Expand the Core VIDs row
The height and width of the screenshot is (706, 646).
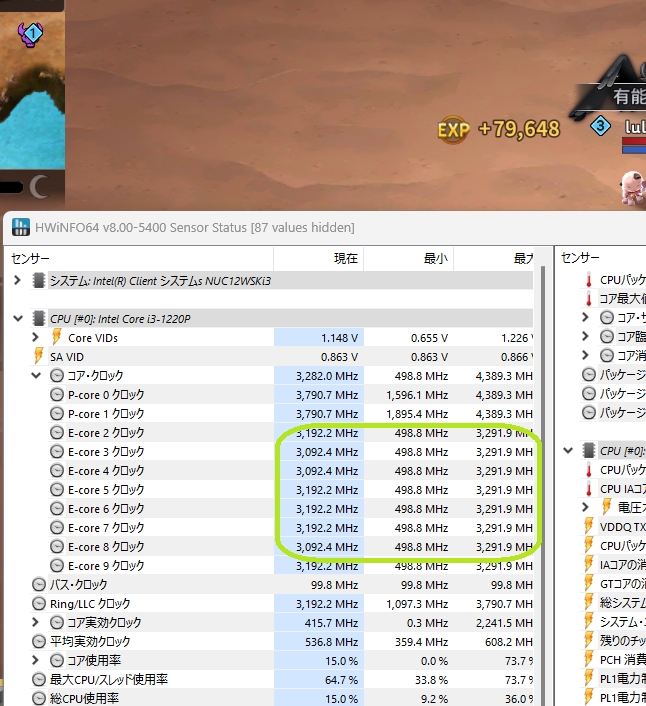pyautogui.click(x=36, y=337)
